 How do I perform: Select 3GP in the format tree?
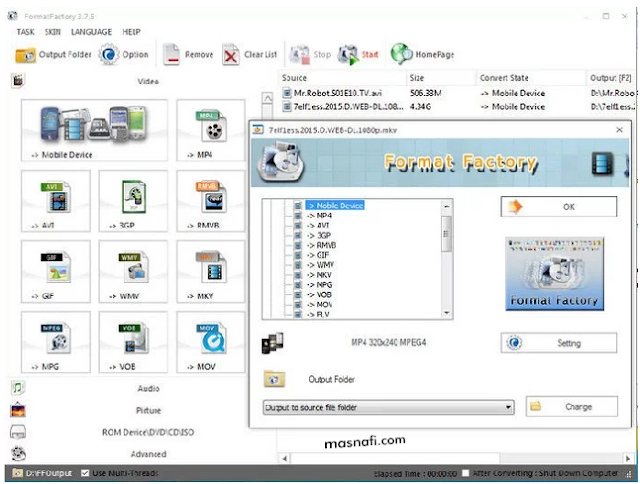tap(319, 235)
